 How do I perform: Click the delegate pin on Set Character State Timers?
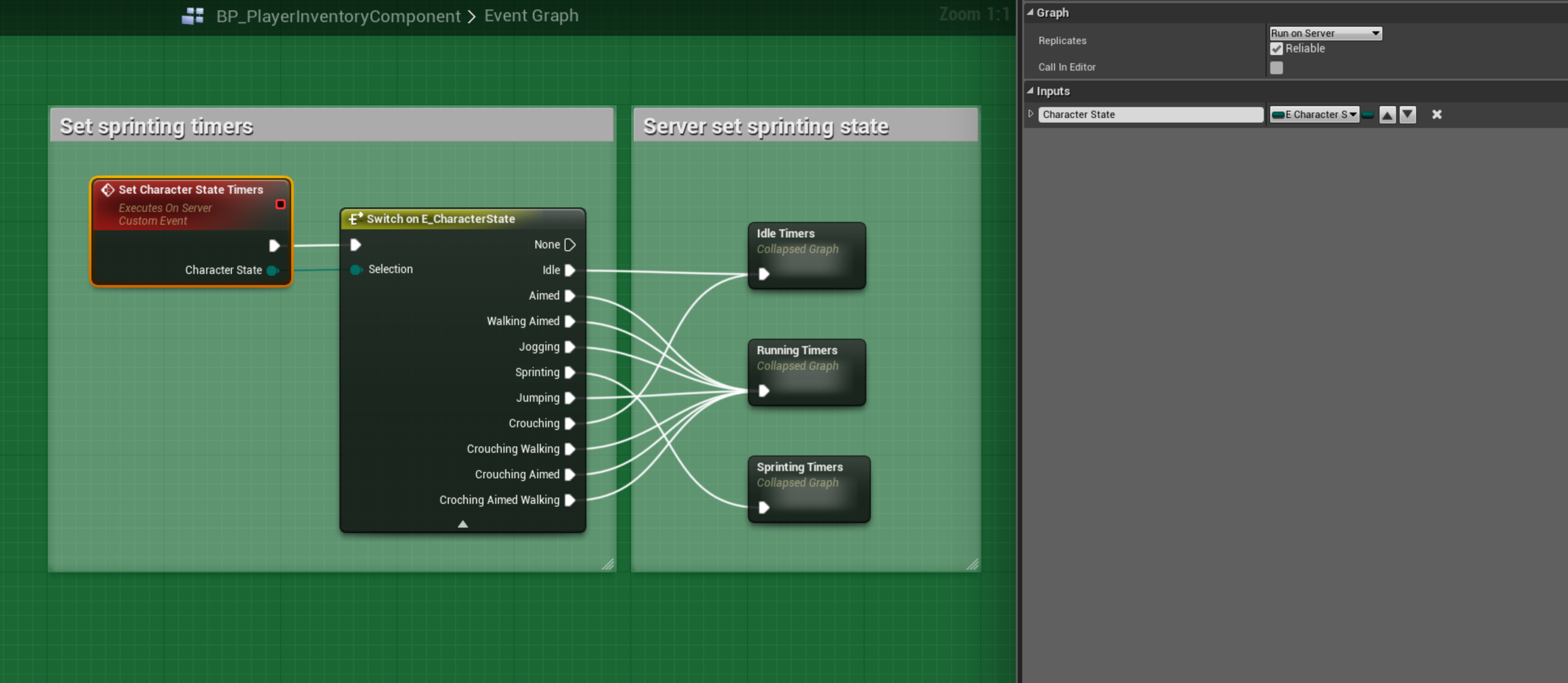click(x=280, y=204)
